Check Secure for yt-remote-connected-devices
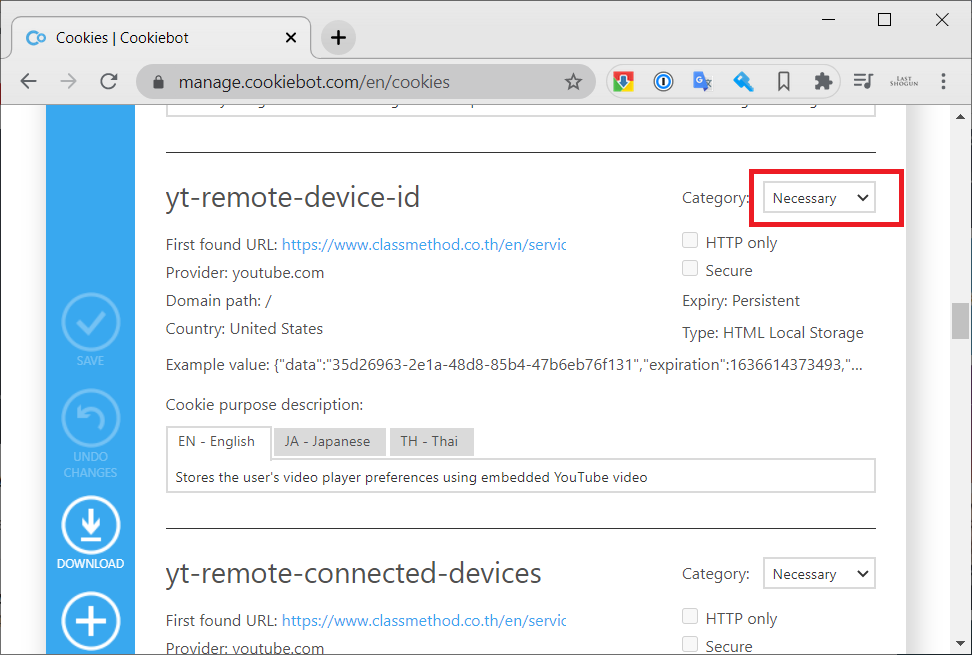This screenshot has width=972, height=655. click(690, 645)
